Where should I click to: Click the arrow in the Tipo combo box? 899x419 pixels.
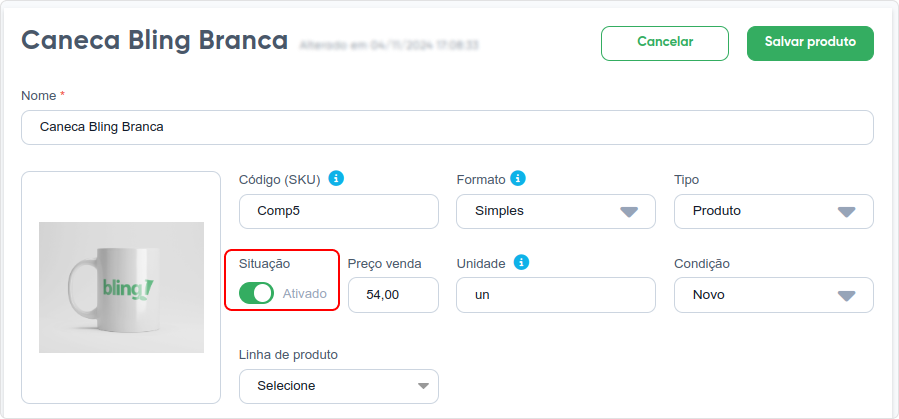point(846,212)
